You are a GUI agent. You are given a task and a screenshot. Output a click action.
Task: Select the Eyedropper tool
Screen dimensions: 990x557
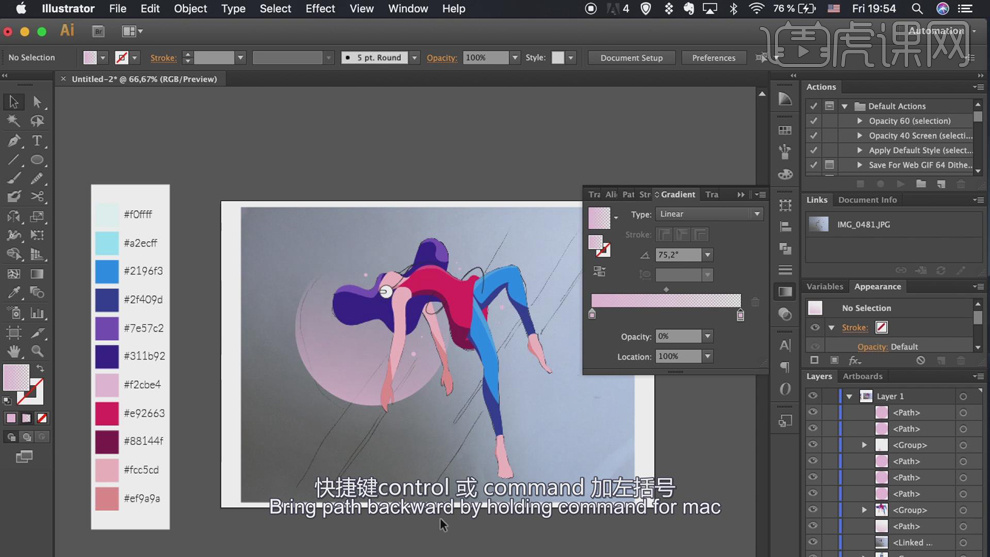click(x=14, y=293)
